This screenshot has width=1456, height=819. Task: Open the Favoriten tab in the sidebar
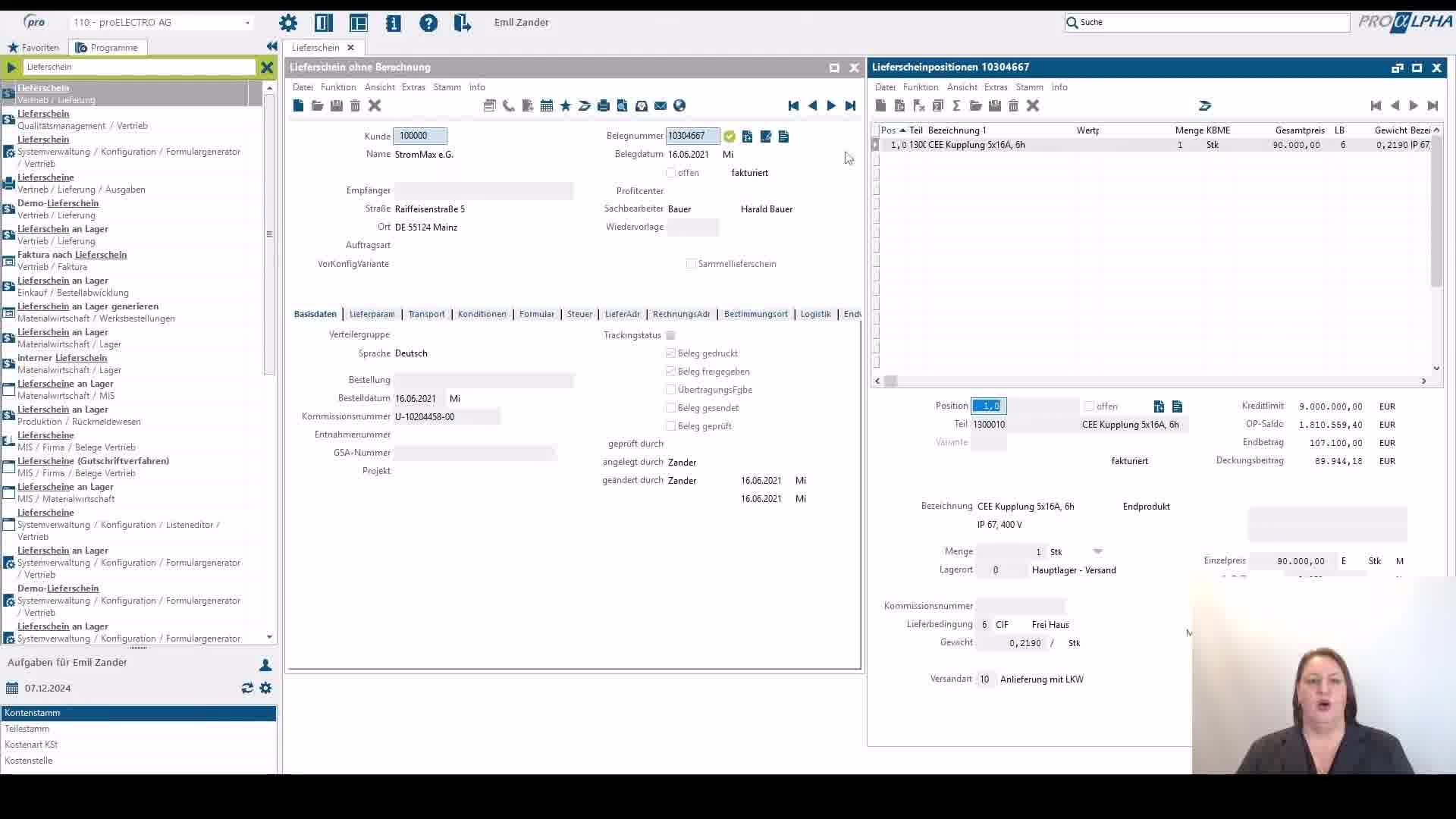tap(33, 47)
